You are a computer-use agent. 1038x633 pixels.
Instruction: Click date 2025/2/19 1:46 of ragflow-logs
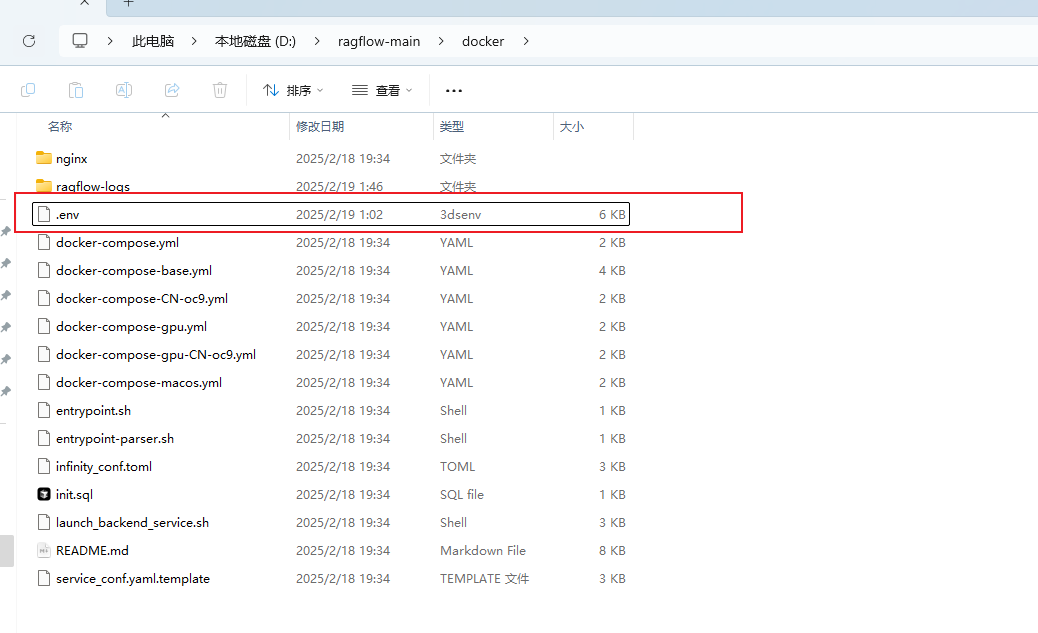339,187
